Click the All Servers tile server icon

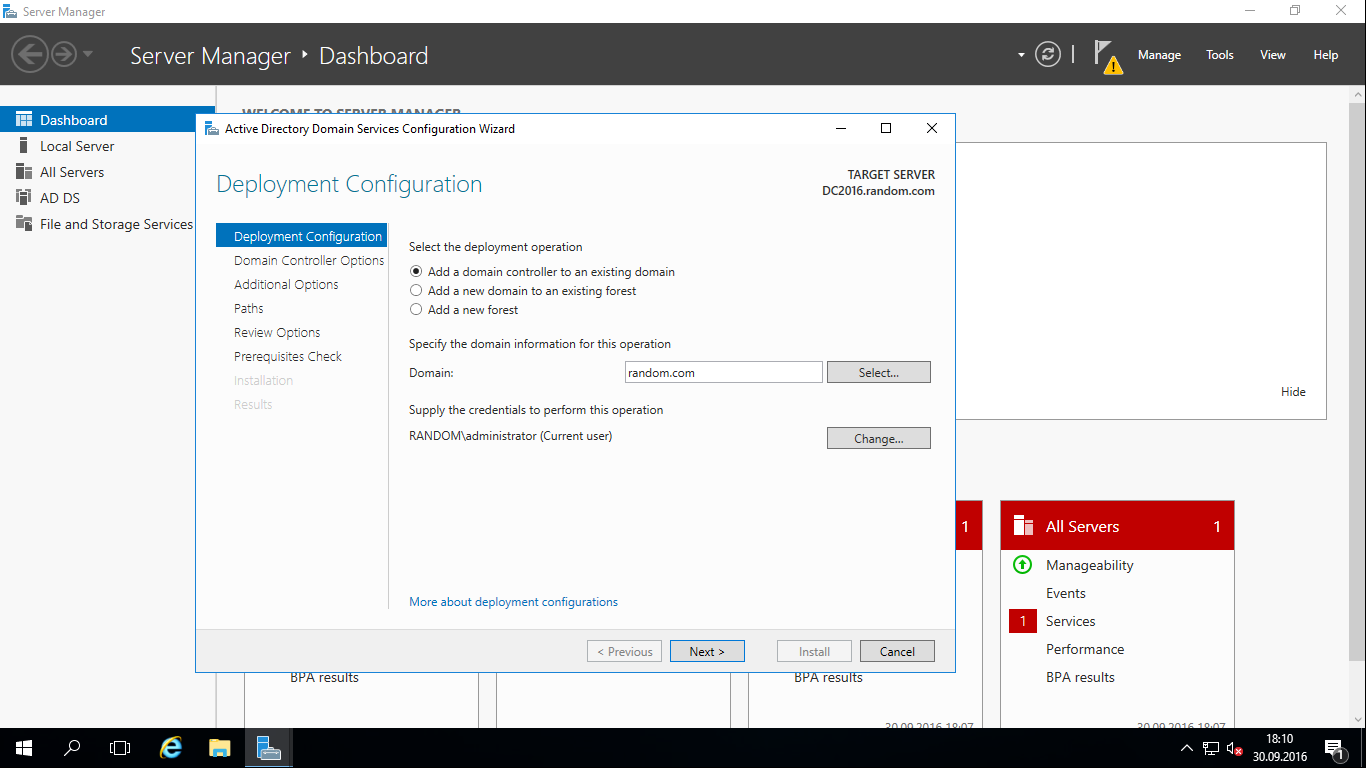[x=1023, y=526]
